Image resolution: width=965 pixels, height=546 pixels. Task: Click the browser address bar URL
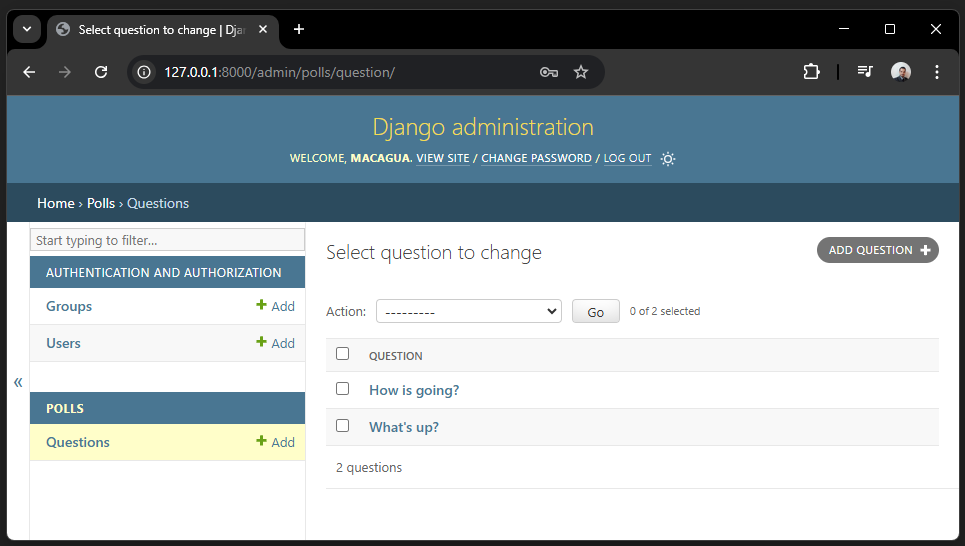point(279,73)
